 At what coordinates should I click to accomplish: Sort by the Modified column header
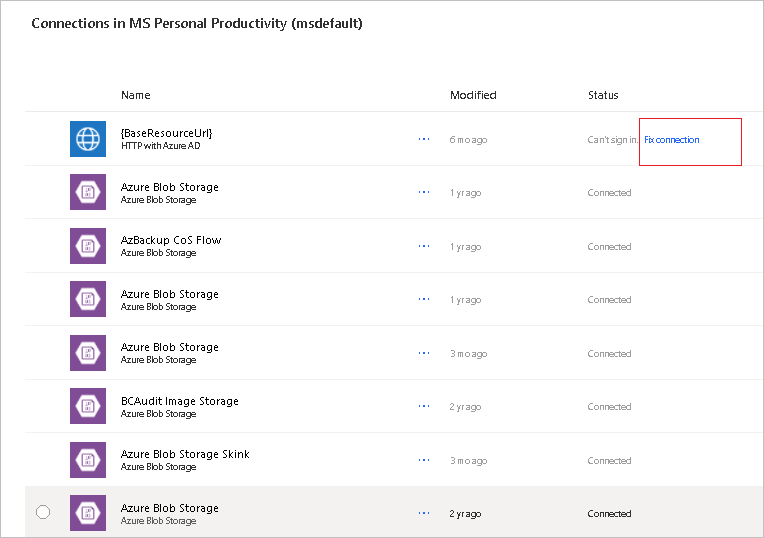(473, 95)
